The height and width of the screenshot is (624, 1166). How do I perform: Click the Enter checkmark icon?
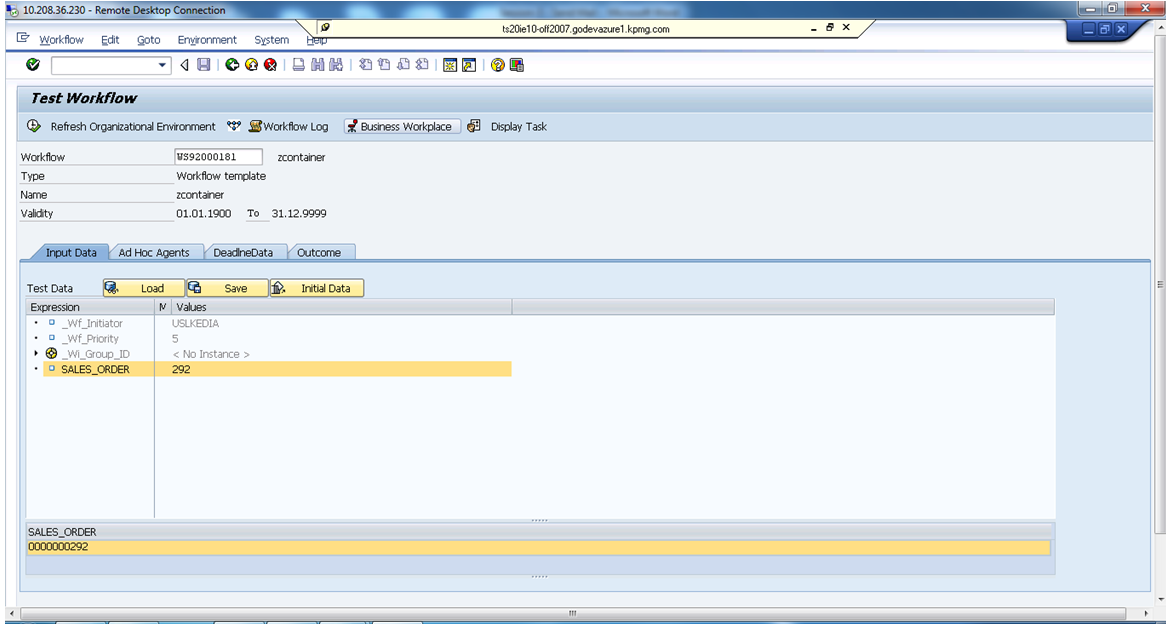31,66
